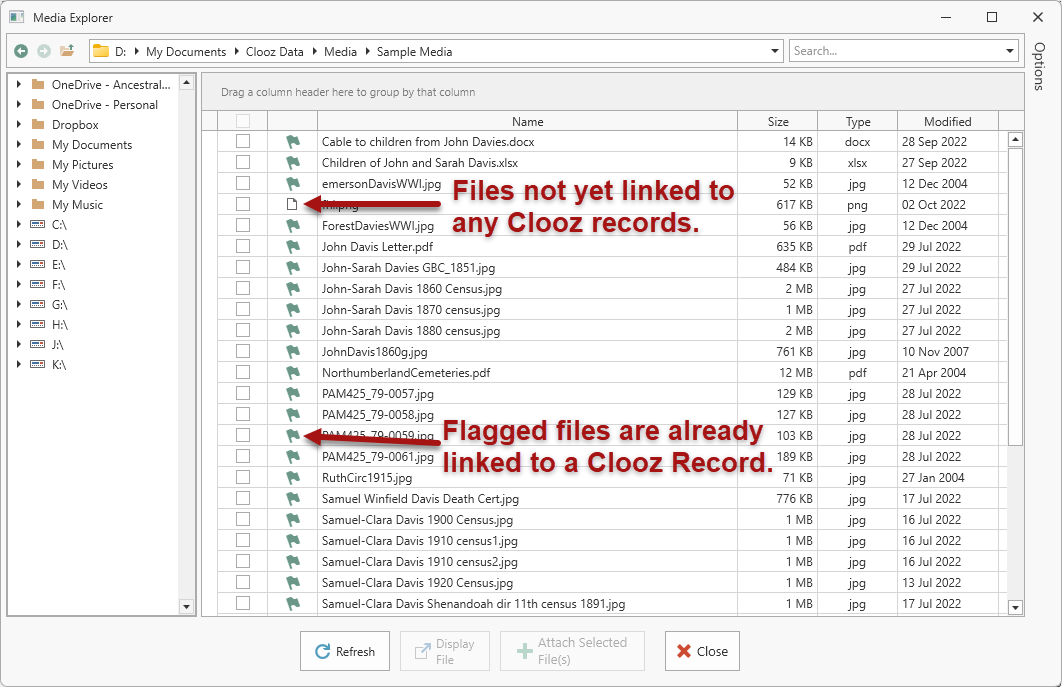The height and width of the screenshot is (687, 1062).
Task: Check the box for emersonDavisWWI.jpg
Action: pos(243,184)
